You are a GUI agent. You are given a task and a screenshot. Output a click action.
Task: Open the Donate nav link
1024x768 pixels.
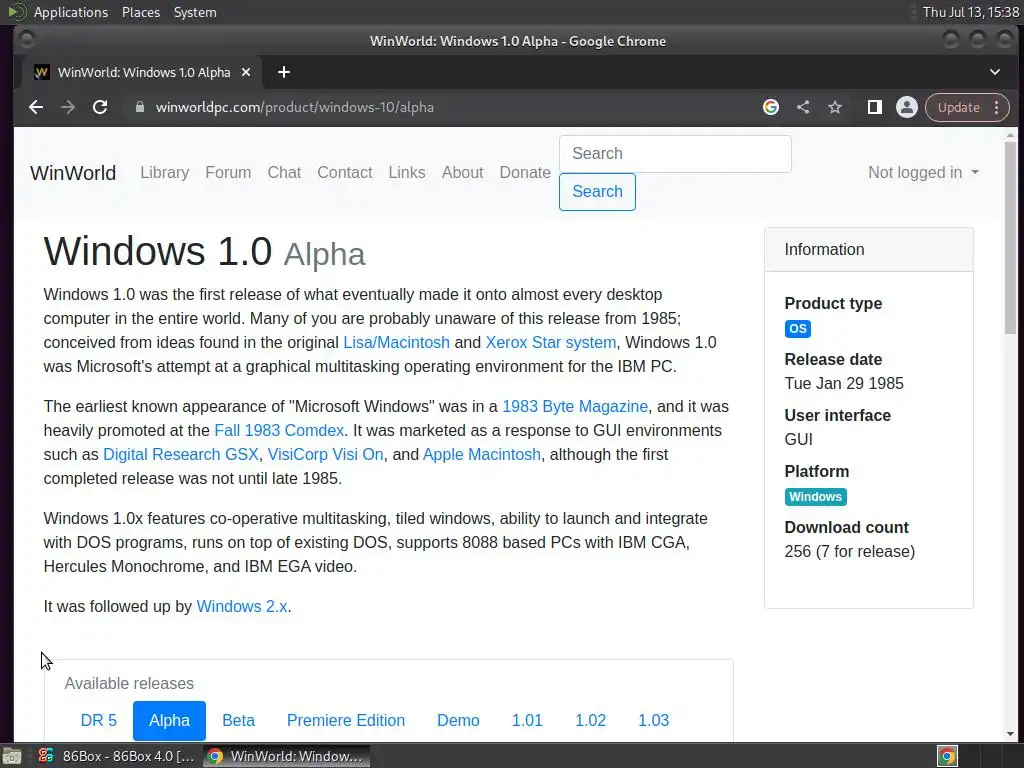pyautogui.click(x=525, y=172)
